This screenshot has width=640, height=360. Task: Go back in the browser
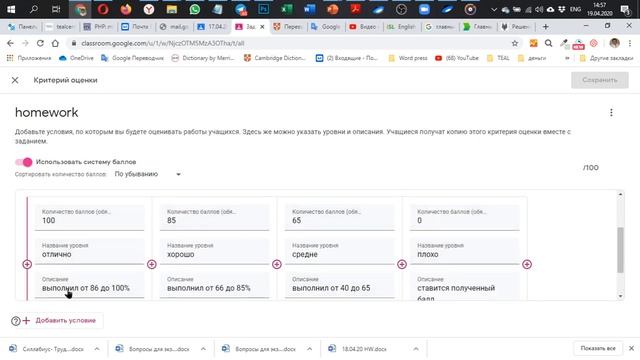point(10,43)
